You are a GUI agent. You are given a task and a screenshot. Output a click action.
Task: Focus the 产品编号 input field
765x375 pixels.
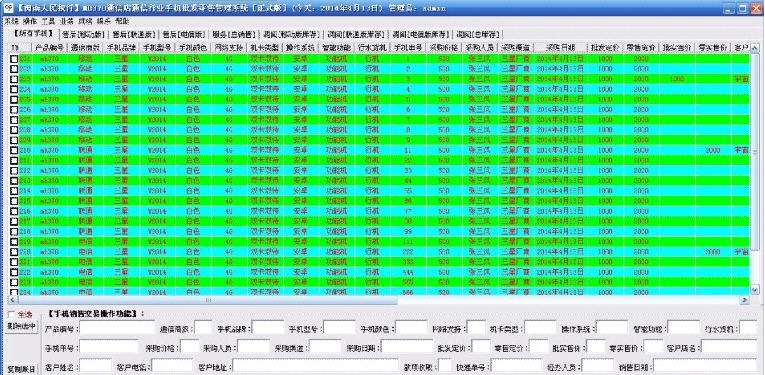click(x=117, y=328)
